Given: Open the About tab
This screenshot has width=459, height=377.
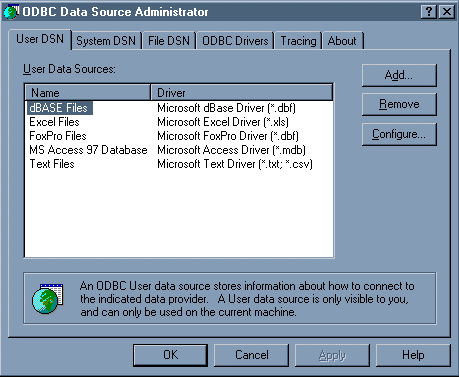Looking at the screenshot, I should [x=342, y=41].
